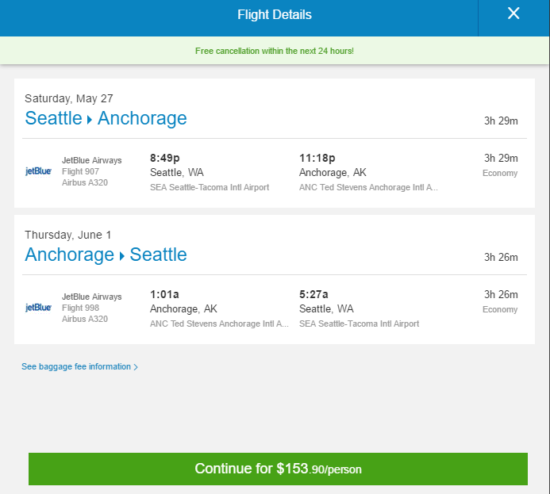
Task: Click the Saturday, May 27 date label
Action: point(69,99)
